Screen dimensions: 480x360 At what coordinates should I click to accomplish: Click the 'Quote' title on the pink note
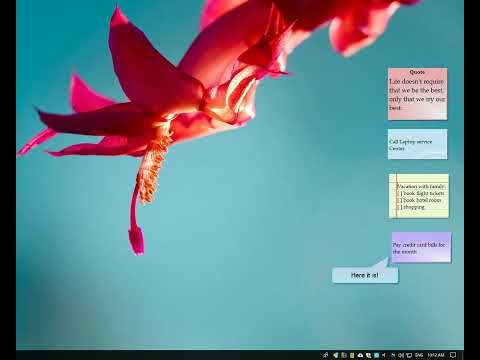(x=417, y=72)
